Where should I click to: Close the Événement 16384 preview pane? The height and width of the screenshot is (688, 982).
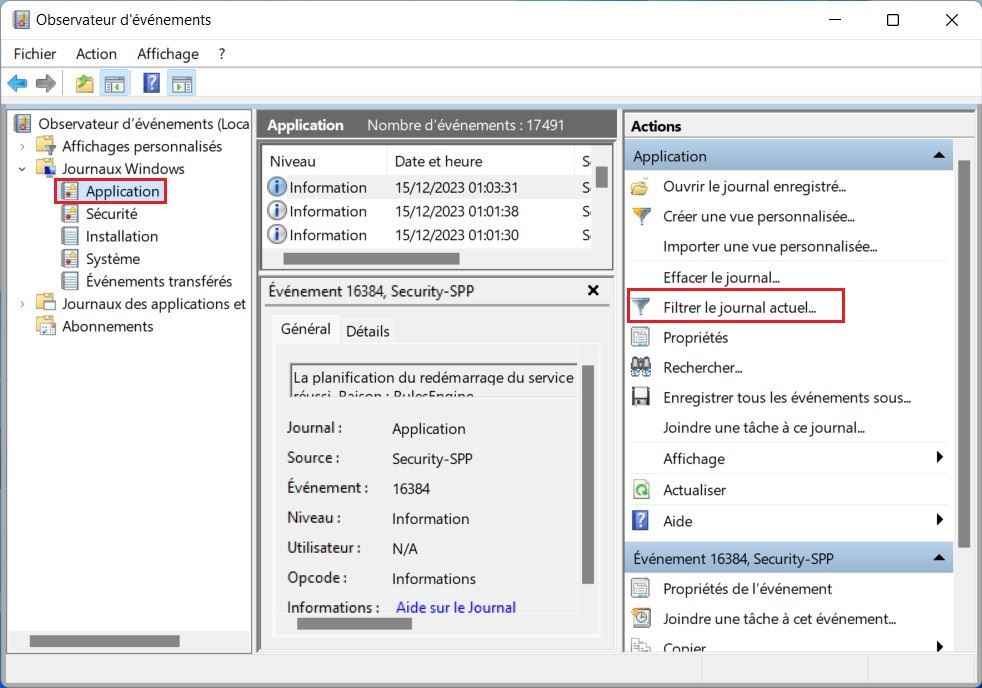[x=593, y=290]
